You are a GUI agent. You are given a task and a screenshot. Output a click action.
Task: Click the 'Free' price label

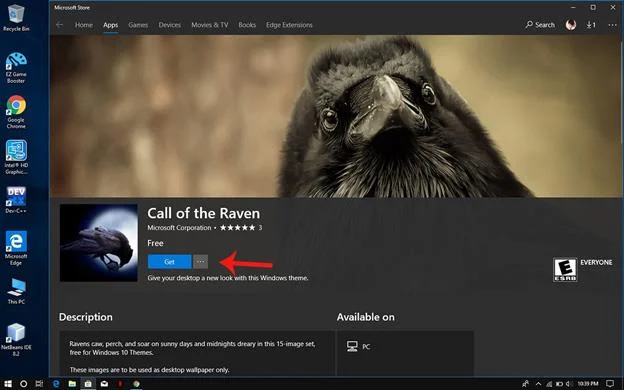pos(155,243)
